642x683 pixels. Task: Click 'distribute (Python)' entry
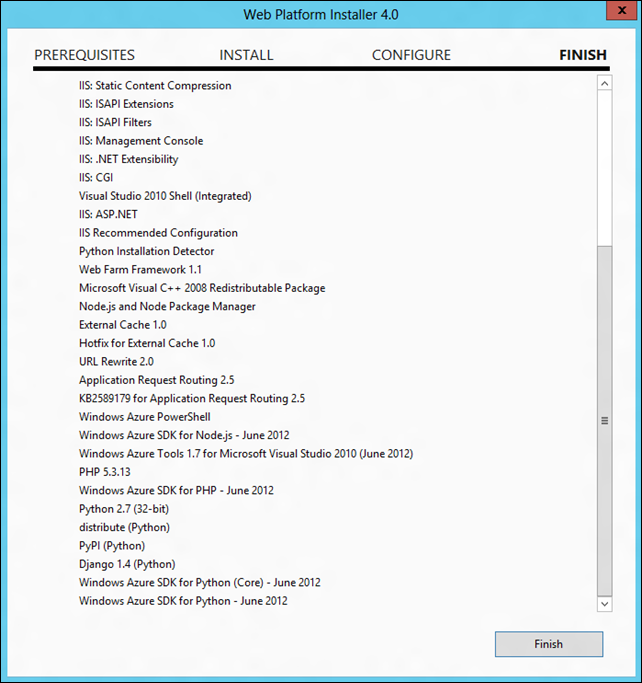(124, 527)
